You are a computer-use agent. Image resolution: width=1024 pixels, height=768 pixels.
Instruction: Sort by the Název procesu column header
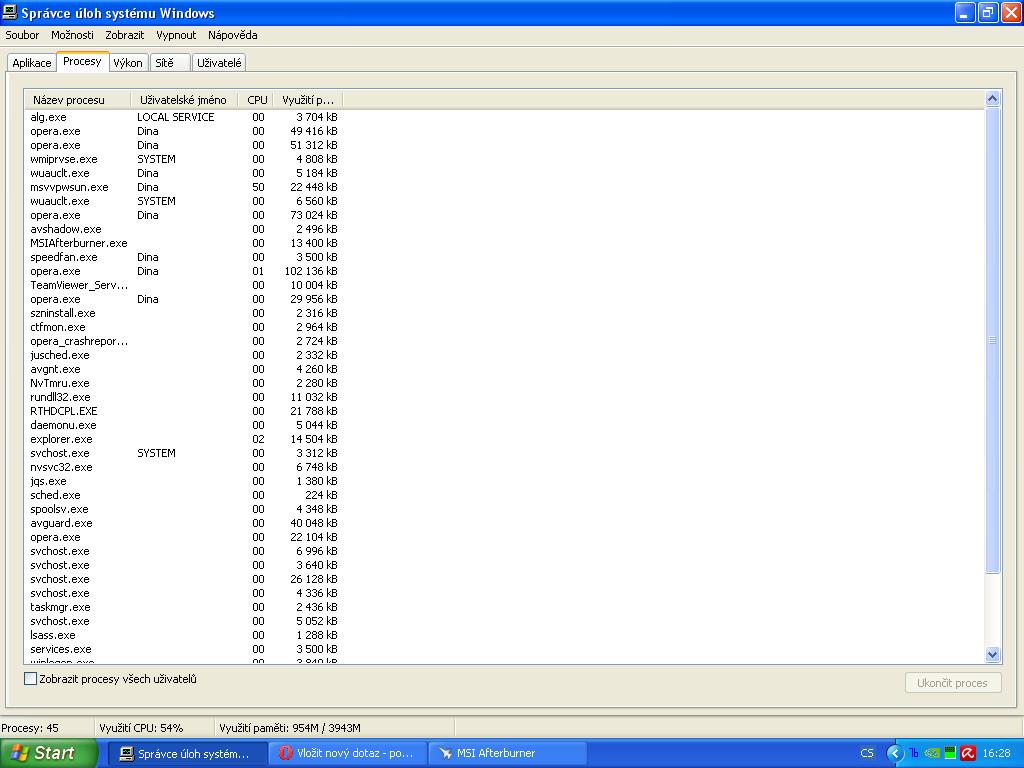[78, 100]
